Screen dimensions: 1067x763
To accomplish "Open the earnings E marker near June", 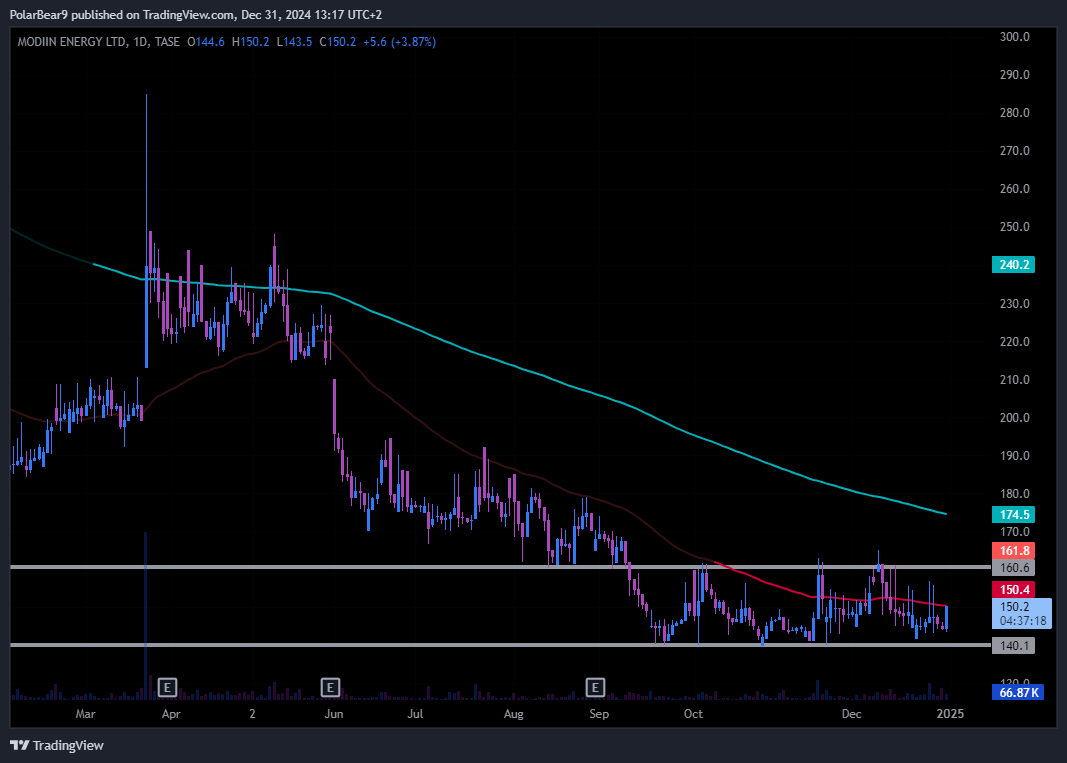I will (x=330, y=687).
